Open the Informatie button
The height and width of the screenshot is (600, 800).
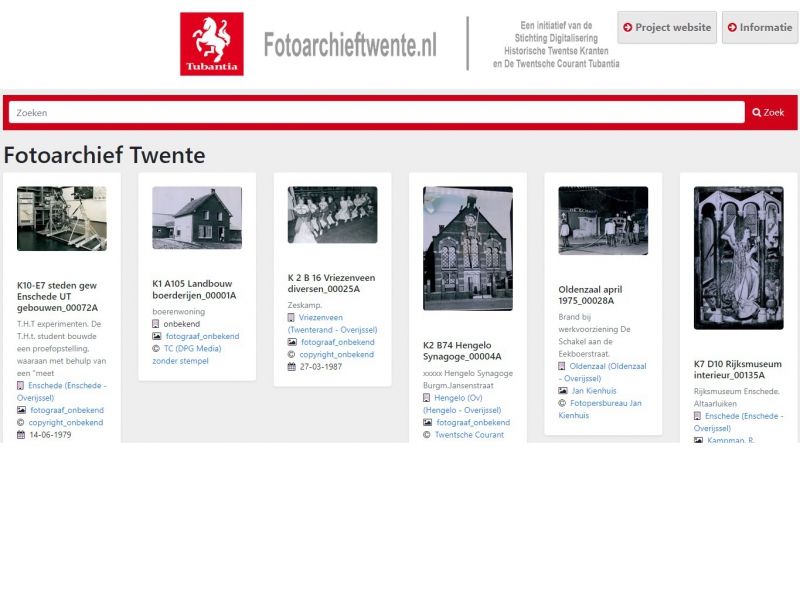[x=760, y=28]
